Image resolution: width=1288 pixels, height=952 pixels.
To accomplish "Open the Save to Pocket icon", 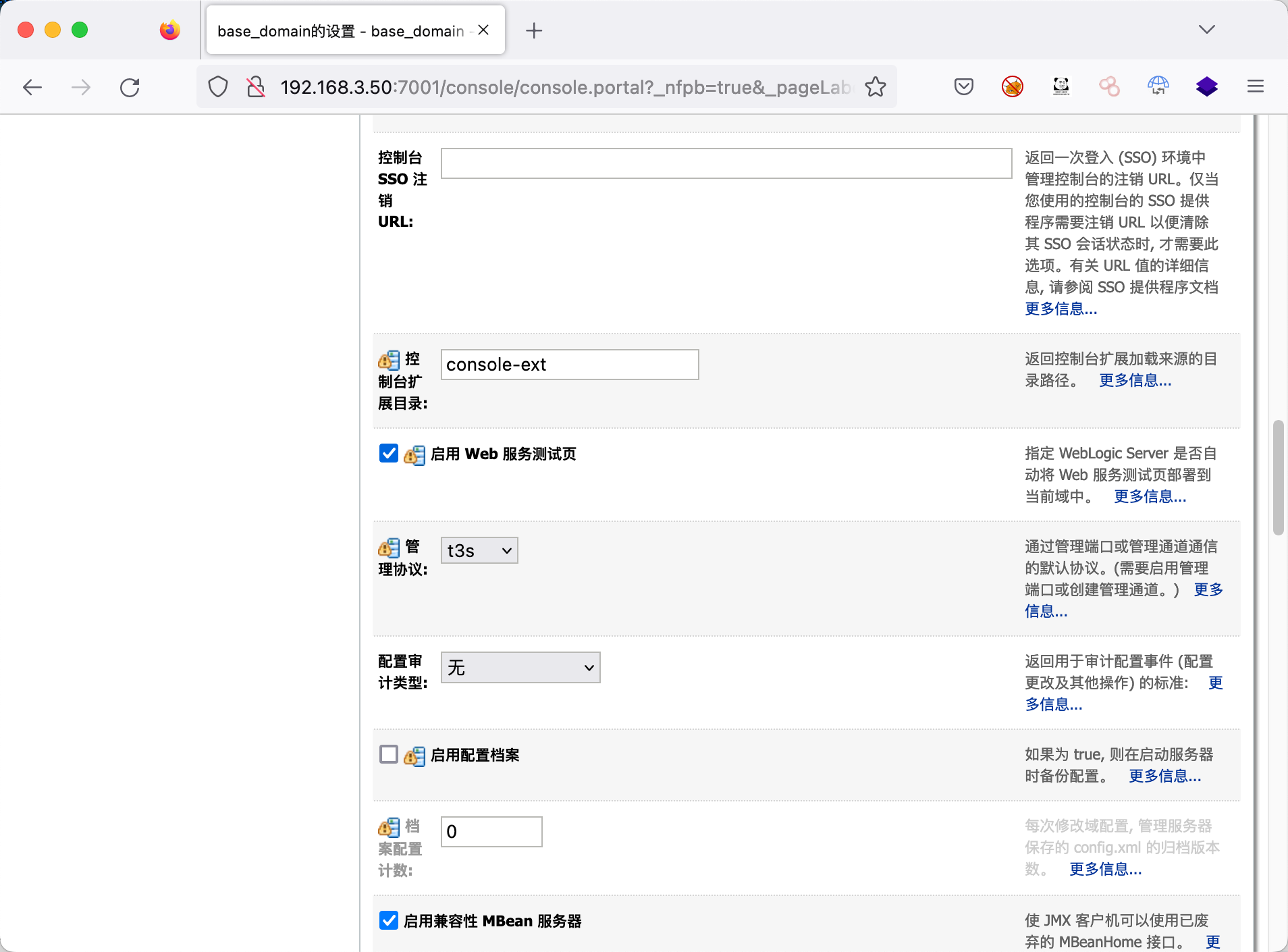I will 963,86.
